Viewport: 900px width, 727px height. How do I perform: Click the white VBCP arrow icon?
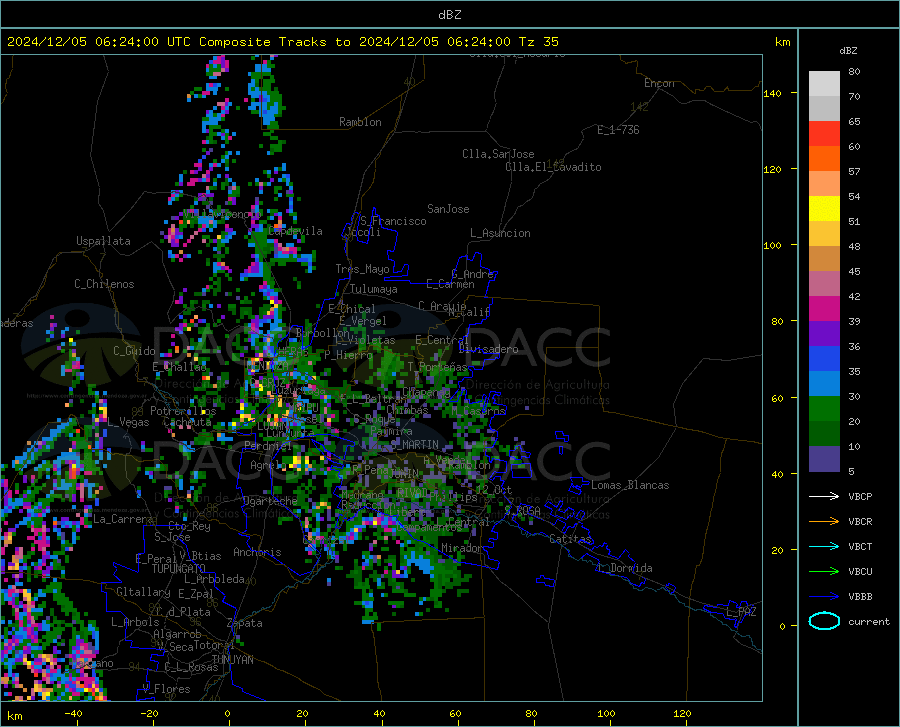point(824,496)
